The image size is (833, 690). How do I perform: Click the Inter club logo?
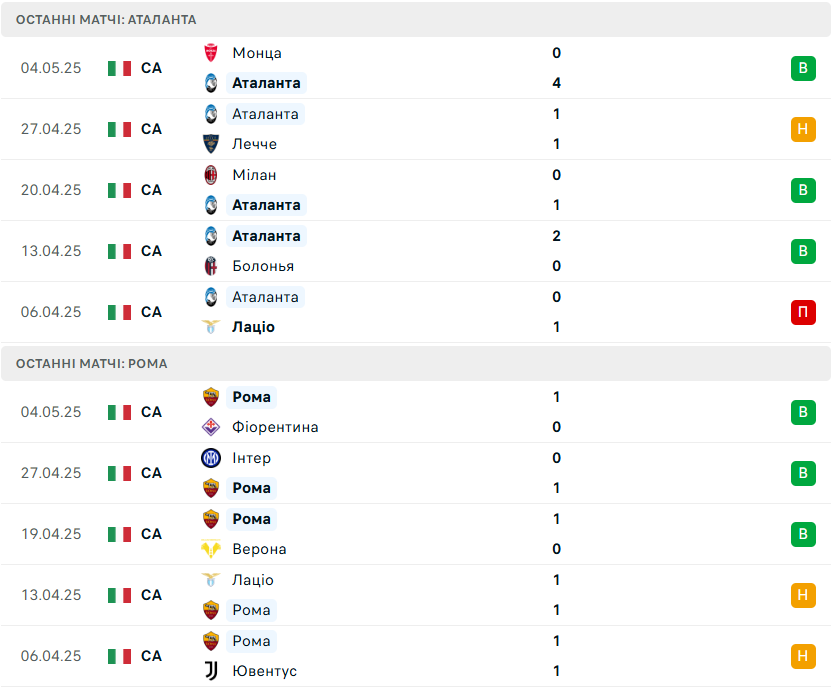211,458
